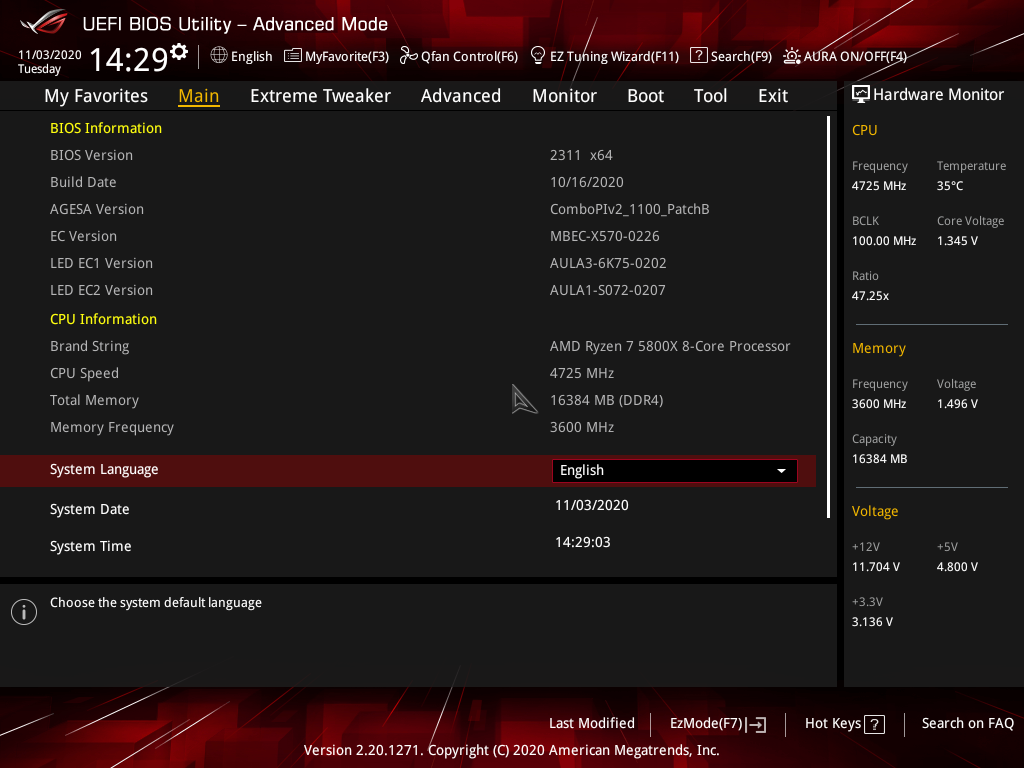Switch to Extreme Tweaker tab
Image resolution: width=1024 pixels, height=768 pixels.
(x=320, y=96)
